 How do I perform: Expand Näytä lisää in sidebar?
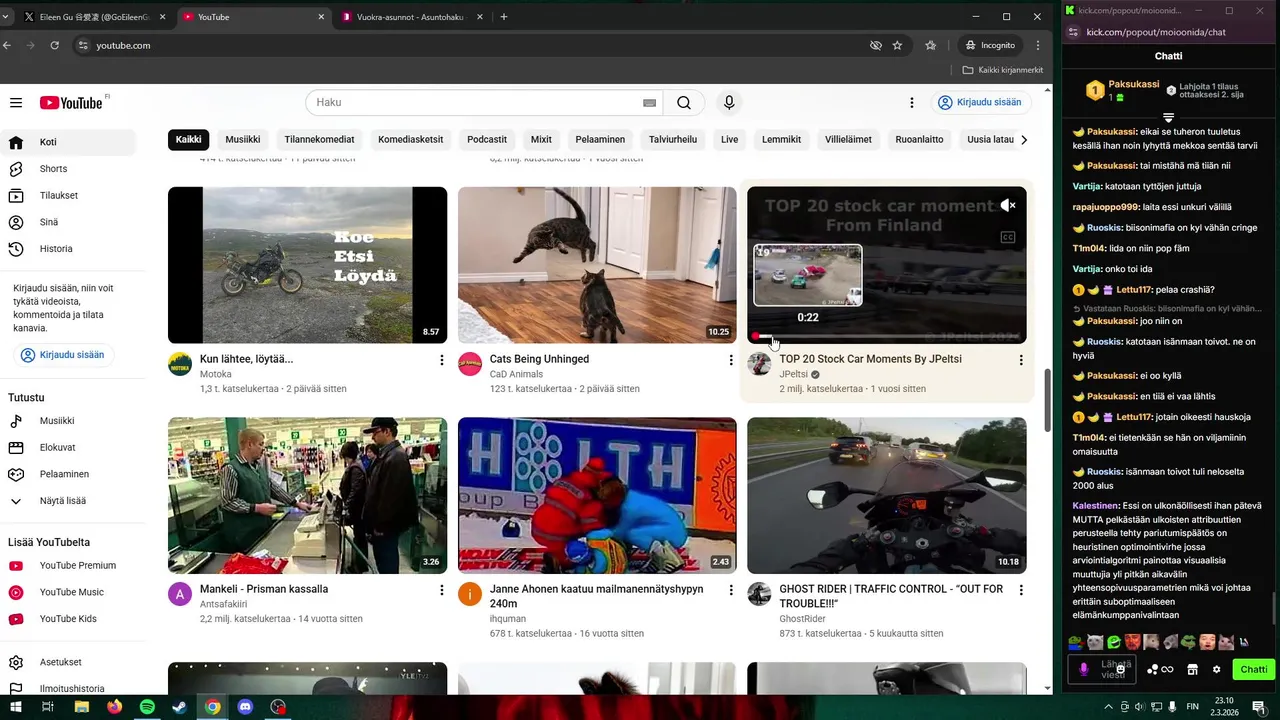click(68, 501)
